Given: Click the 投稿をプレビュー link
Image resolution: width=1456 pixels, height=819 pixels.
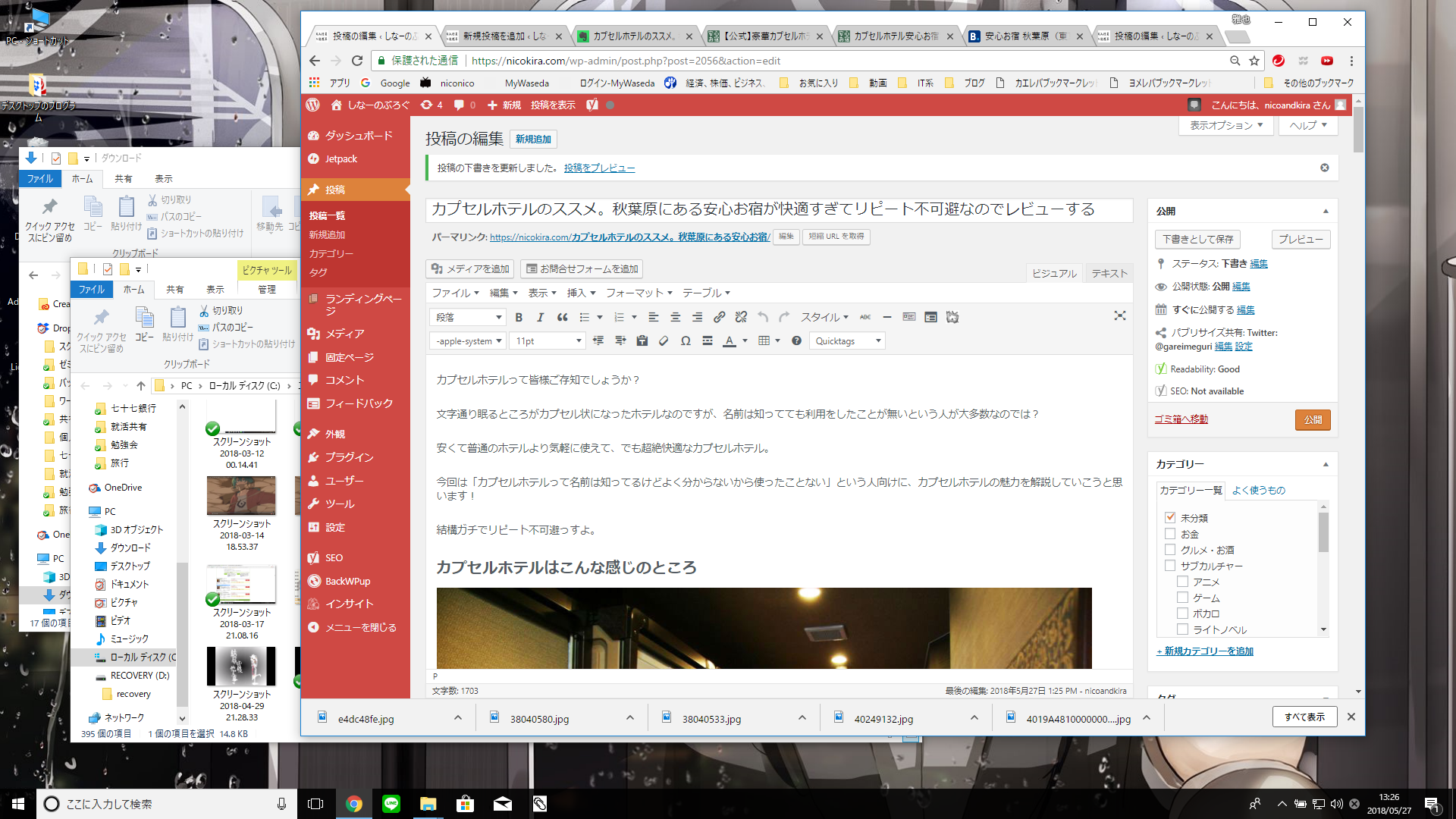Looking at the screenshot, I should point(599,168).
